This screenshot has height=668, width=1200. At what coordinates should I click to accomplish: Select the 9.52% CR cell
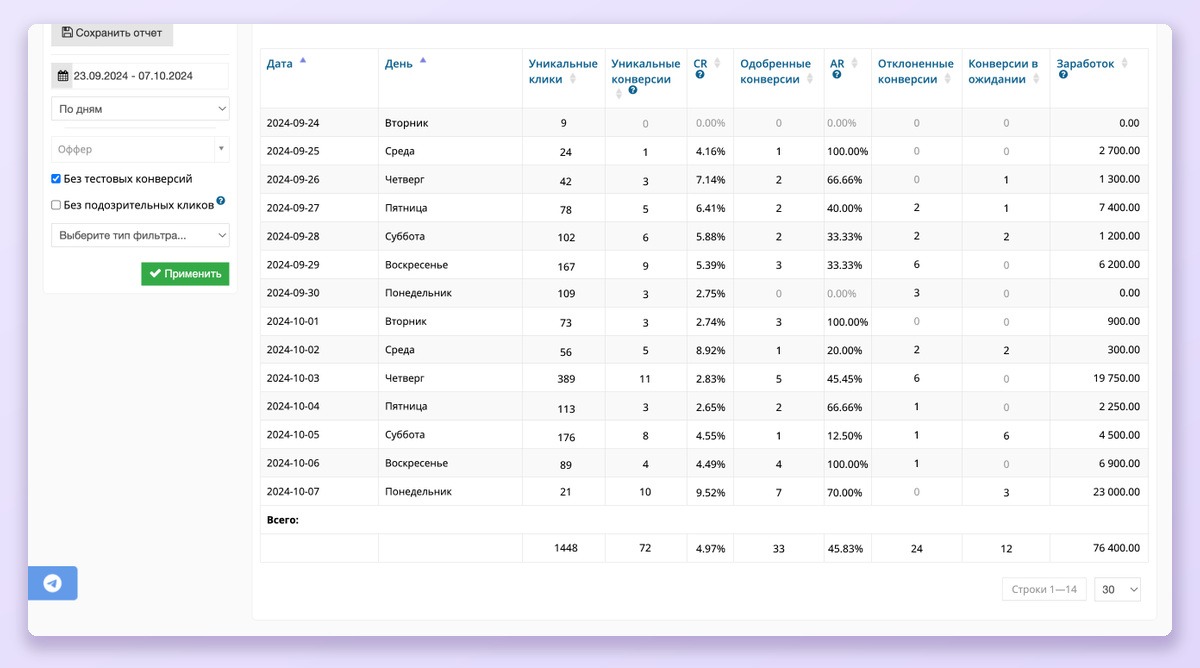[710, 492]
